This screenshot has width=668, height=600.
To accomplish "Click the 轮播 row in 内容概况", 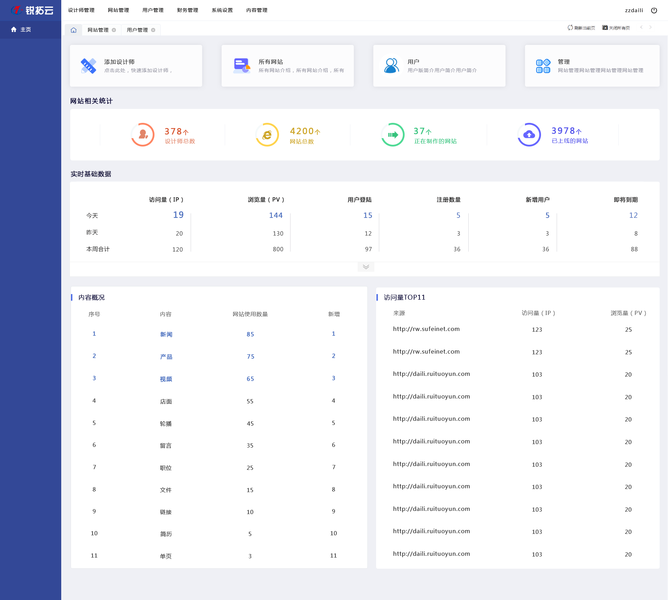I will (x=219, y=423).
